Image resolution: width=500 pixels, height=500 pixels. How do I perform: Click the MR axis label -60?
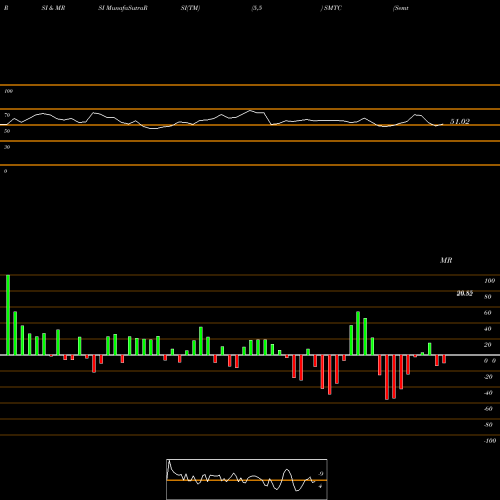click(x=488, y=409)
